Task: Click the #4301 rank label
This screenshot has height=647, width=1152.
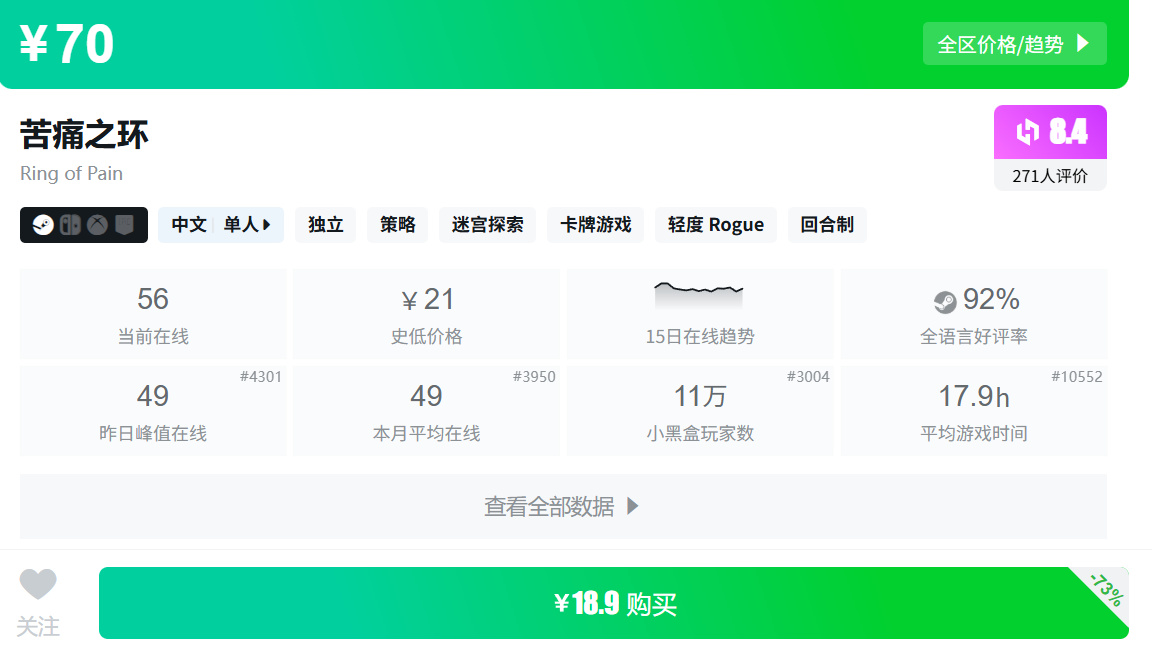Action: coord(261,377)
